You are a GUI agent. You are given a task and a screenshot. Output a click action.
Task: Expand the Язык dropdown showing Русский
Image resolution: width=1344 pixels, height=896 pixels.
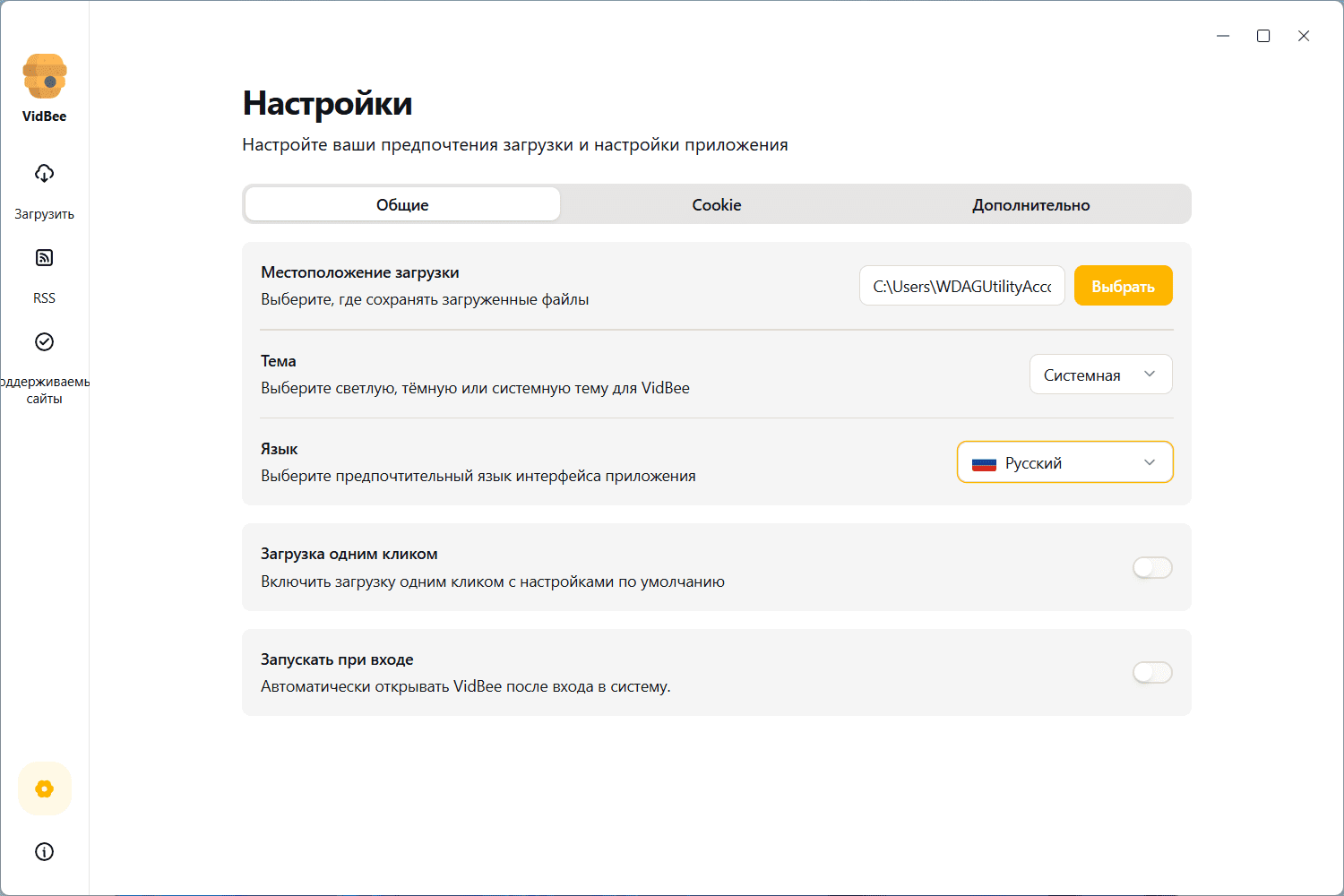click(1065, 462)
